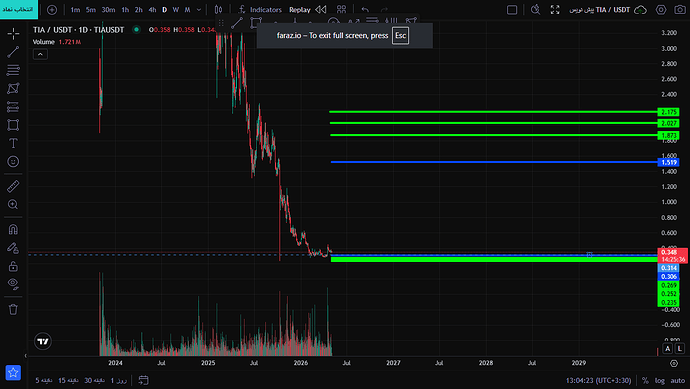The image size is (690, 389).
Task: Click the انتخاب نماد symbol selection button
Action: tap(18, 9)
